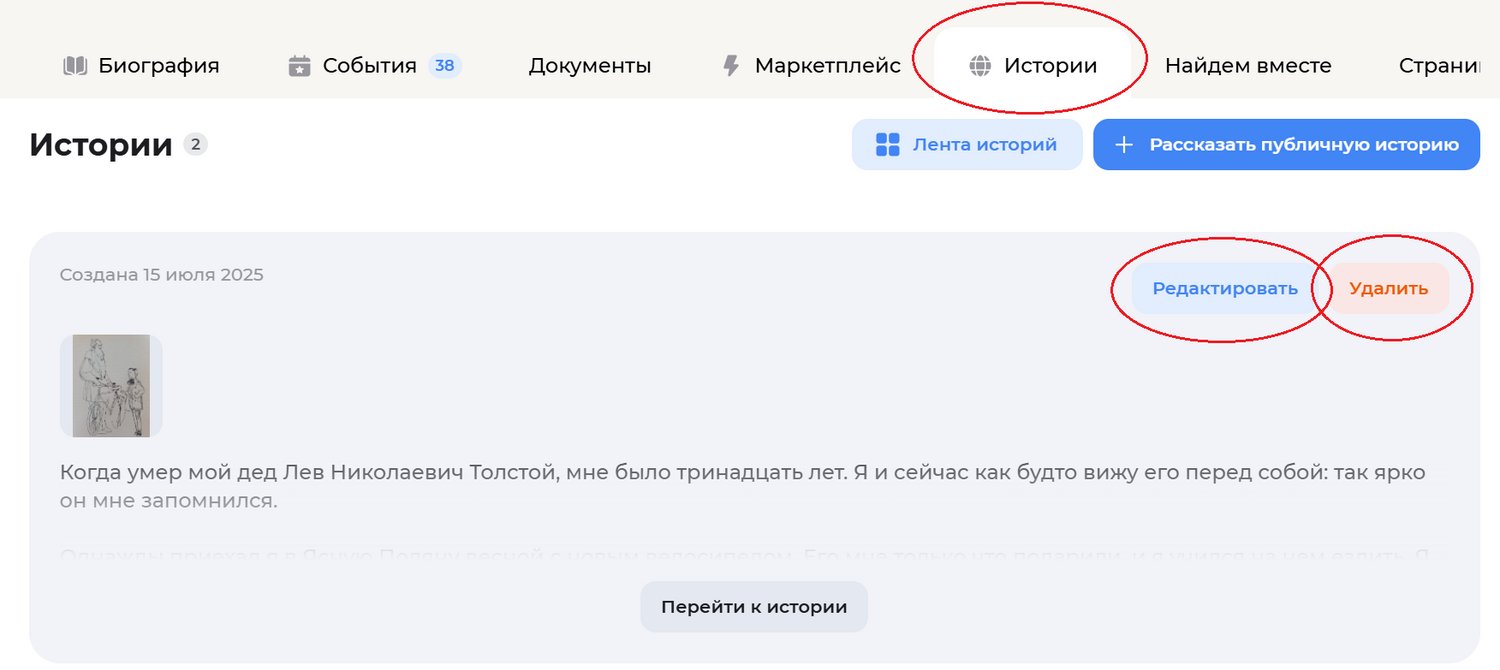1500x670 pixels.
Task: Select the Найдем вместе tab
Action: 1248,66
